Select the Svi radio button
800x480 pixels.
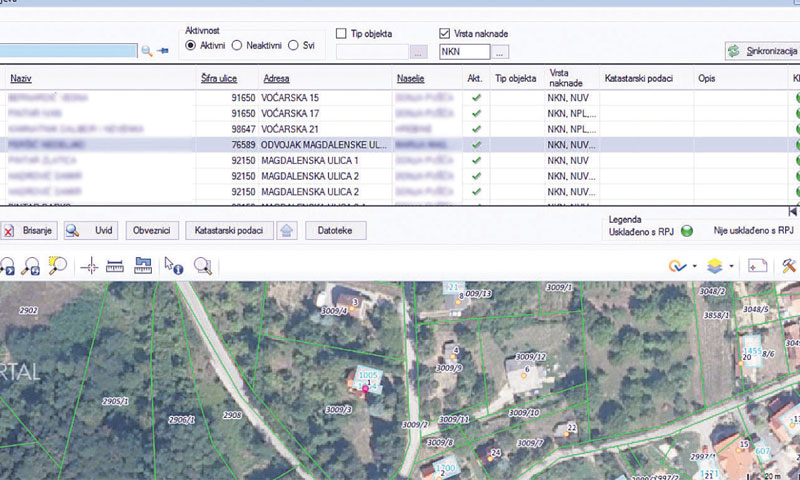(293, 45)
